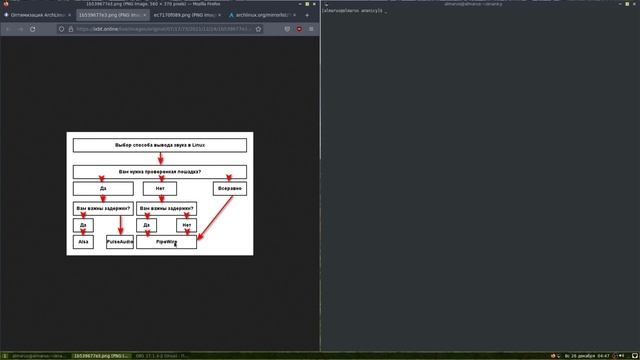Click the PipeWire box in flowchart

point(167,242)
